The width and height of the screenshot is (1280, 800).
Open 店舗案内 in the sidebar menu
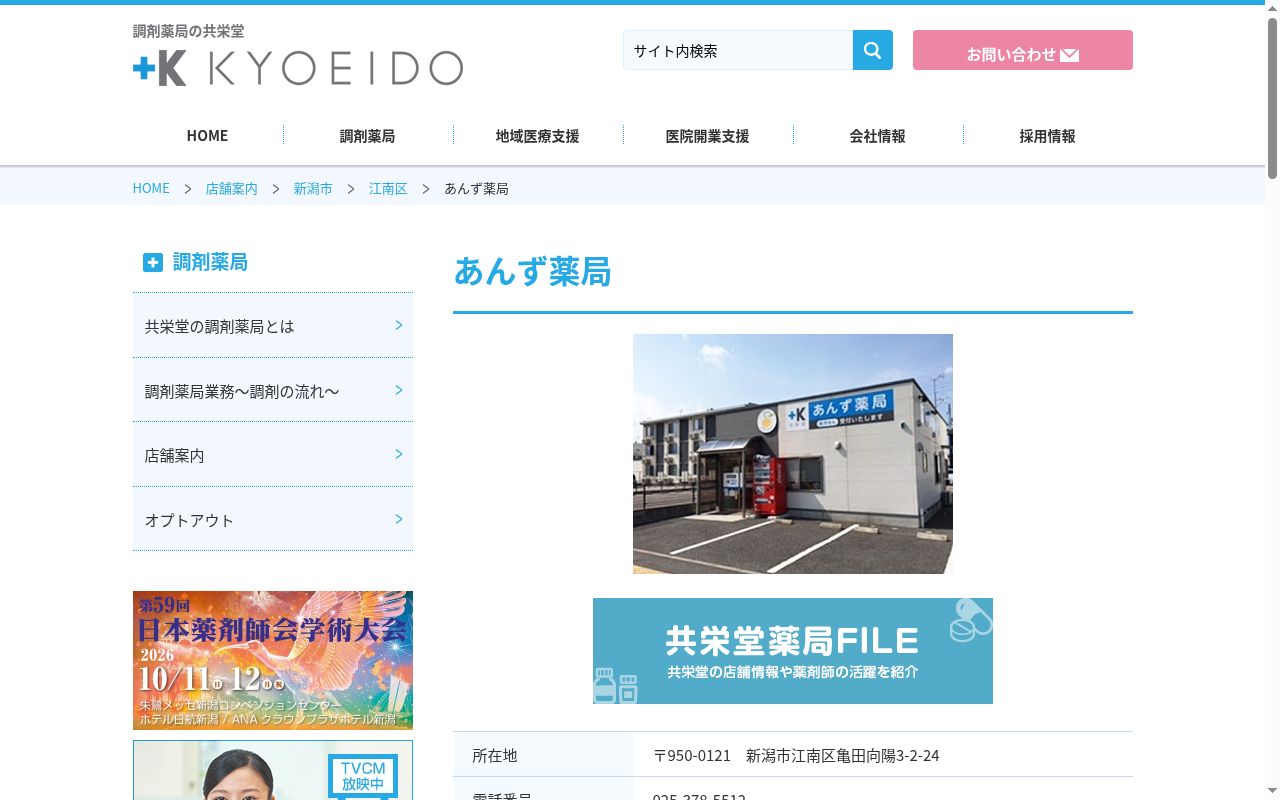273,454
